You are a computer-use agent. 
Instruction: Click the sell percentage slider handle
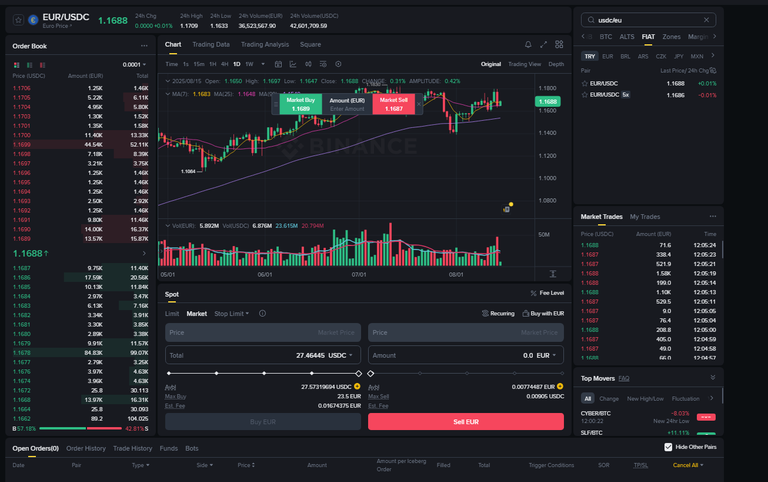tap(371, 373)
